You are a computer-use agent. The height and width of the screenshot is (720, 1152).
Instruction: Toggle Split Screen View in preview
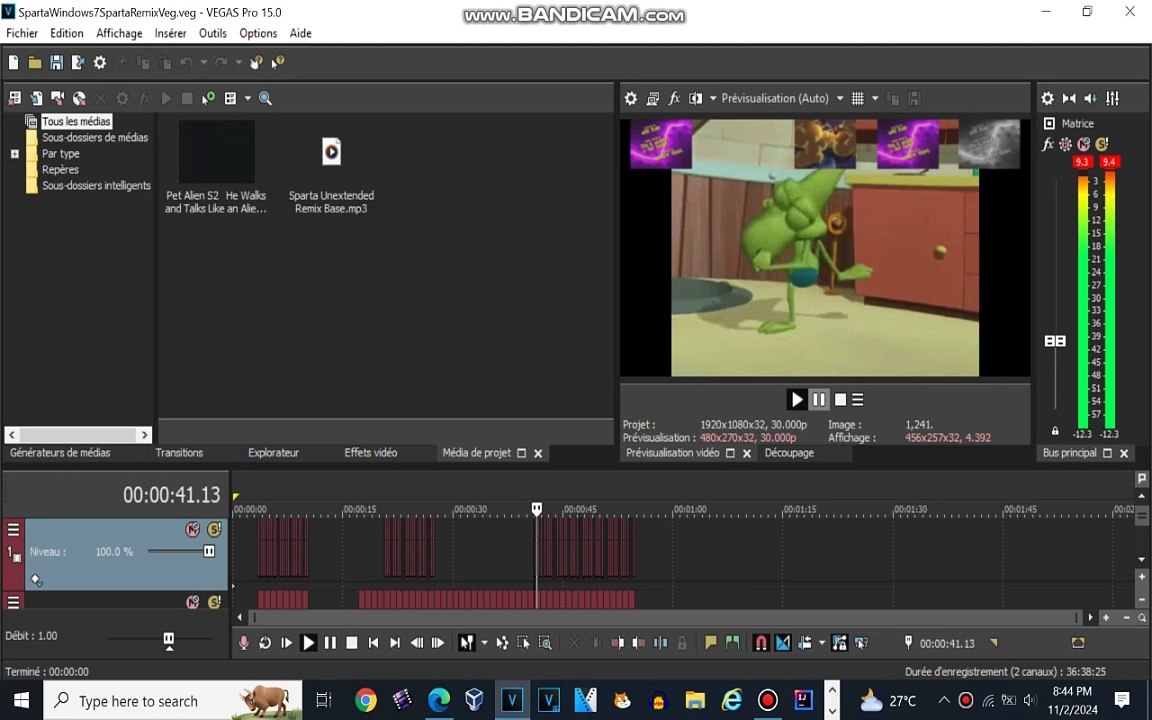tap(695, 98)
